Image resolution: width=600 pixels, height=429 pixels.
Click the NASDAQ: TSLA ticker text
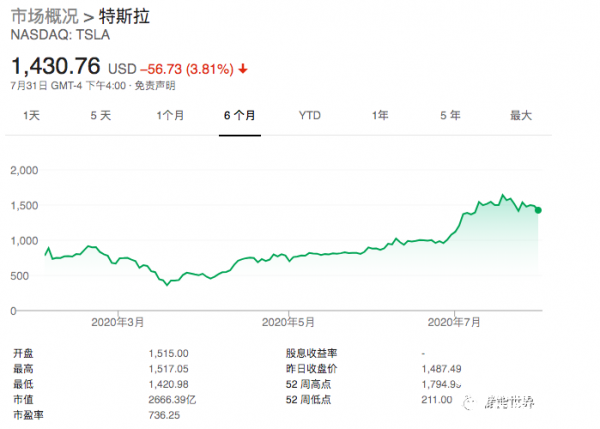[60, 35]
